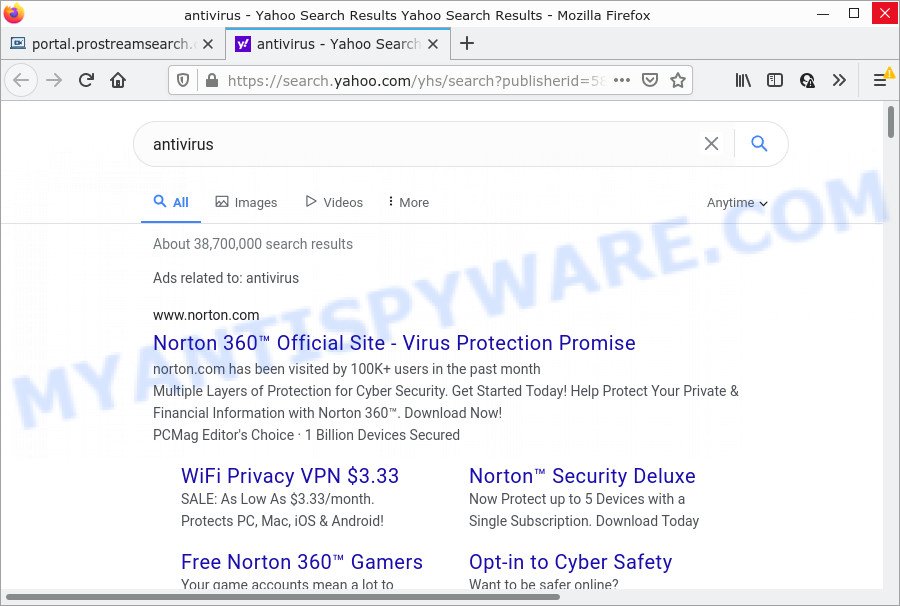Switch to Images results
The image size is (900, 606).
coord(246,202)
